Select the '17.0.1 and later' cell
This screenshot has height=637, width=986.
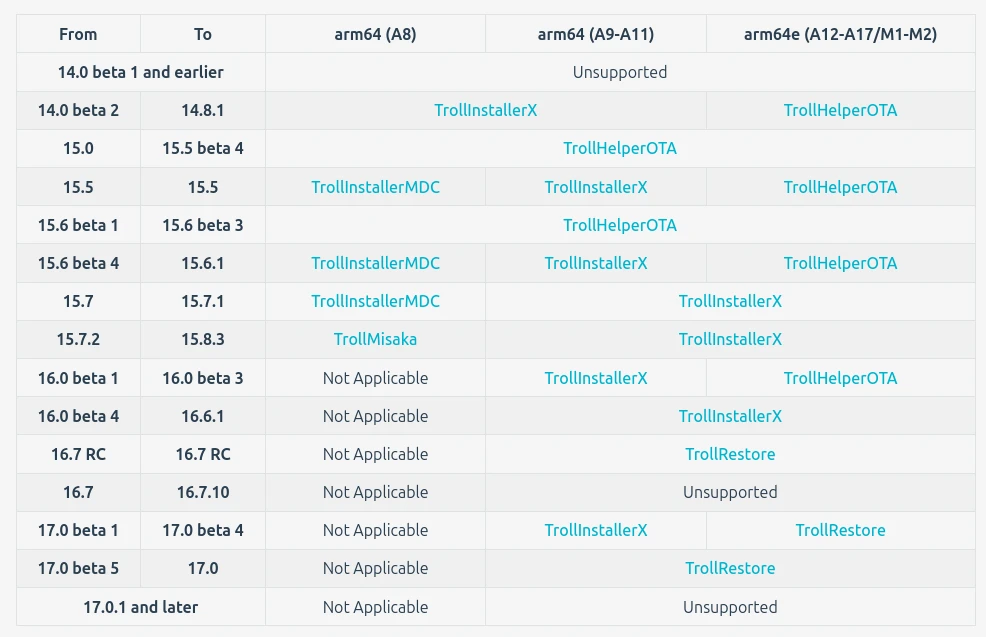coord(141,607)
